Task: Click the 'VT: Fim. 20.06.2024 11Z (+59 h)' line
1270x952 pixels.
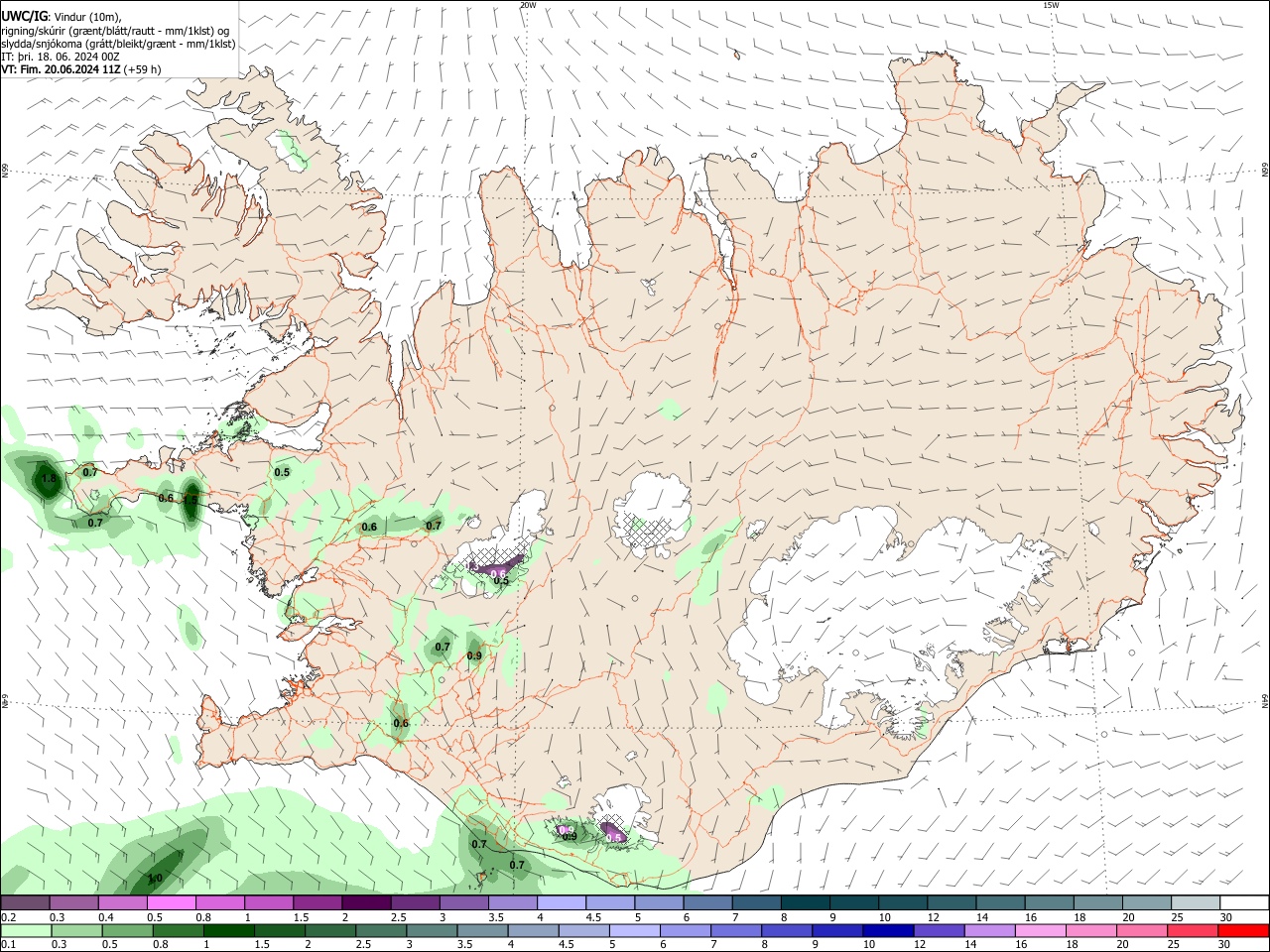Action: tap(81, 69)
